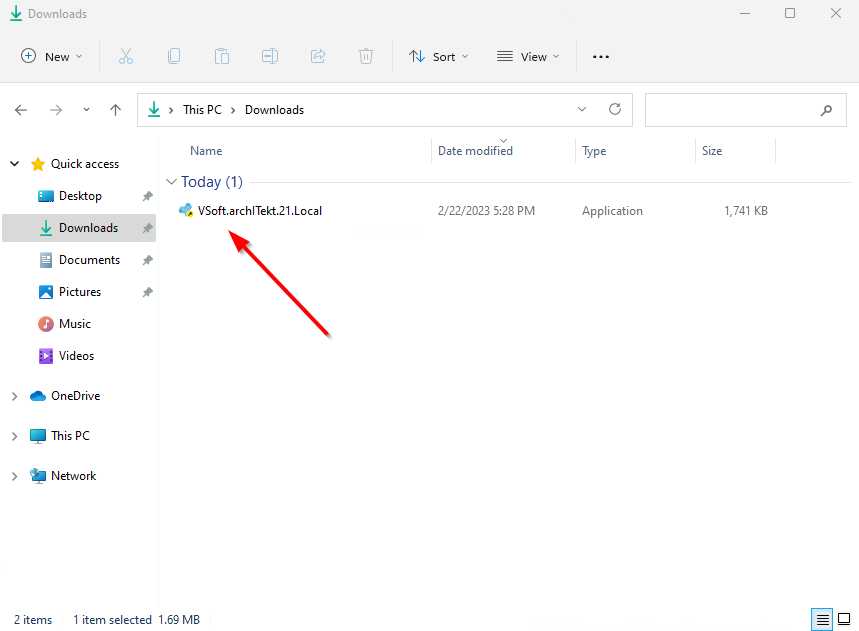Click the VSoft.archITekt.21.Local application icon
This screenshot has width=859, height=631.
click(186, 211)
